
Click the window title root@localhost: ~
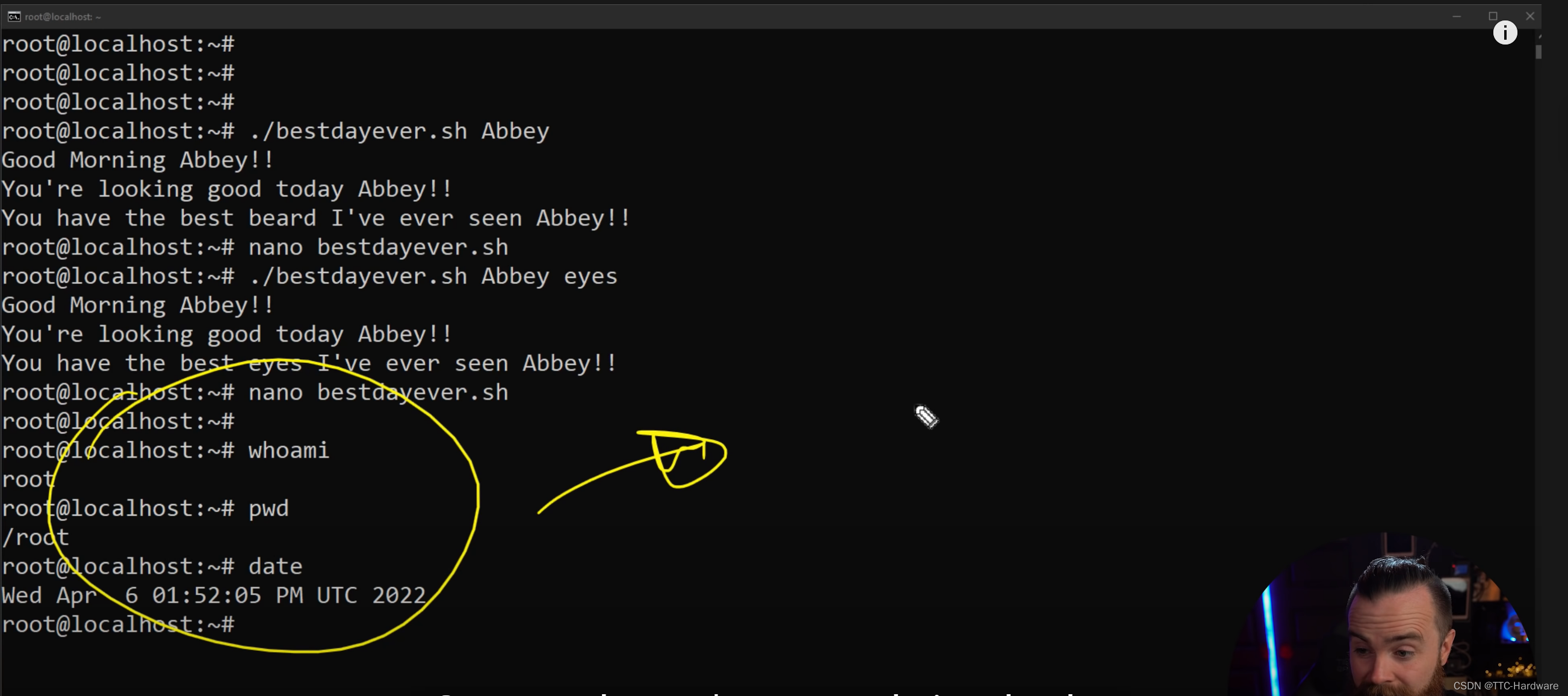coord(63,17)
